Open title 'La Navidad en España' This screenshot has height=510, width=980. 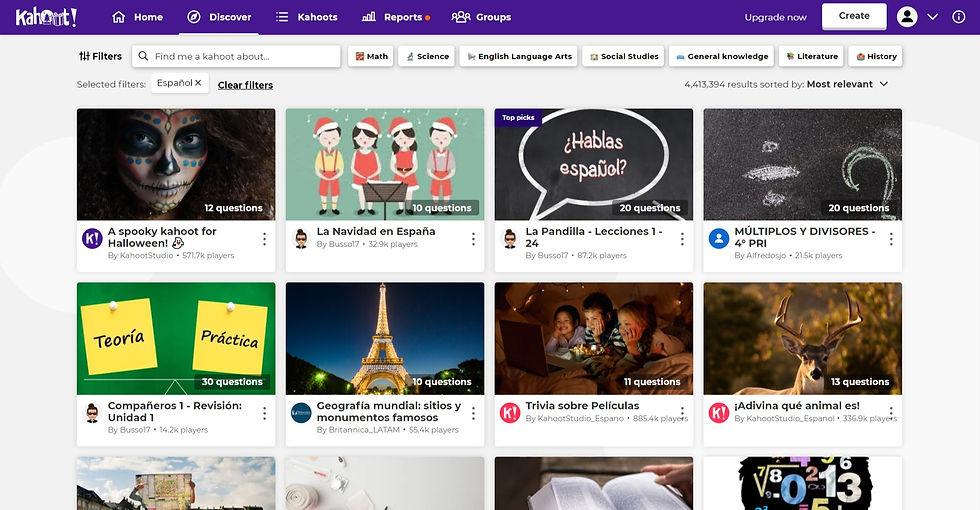coord(376,231)
